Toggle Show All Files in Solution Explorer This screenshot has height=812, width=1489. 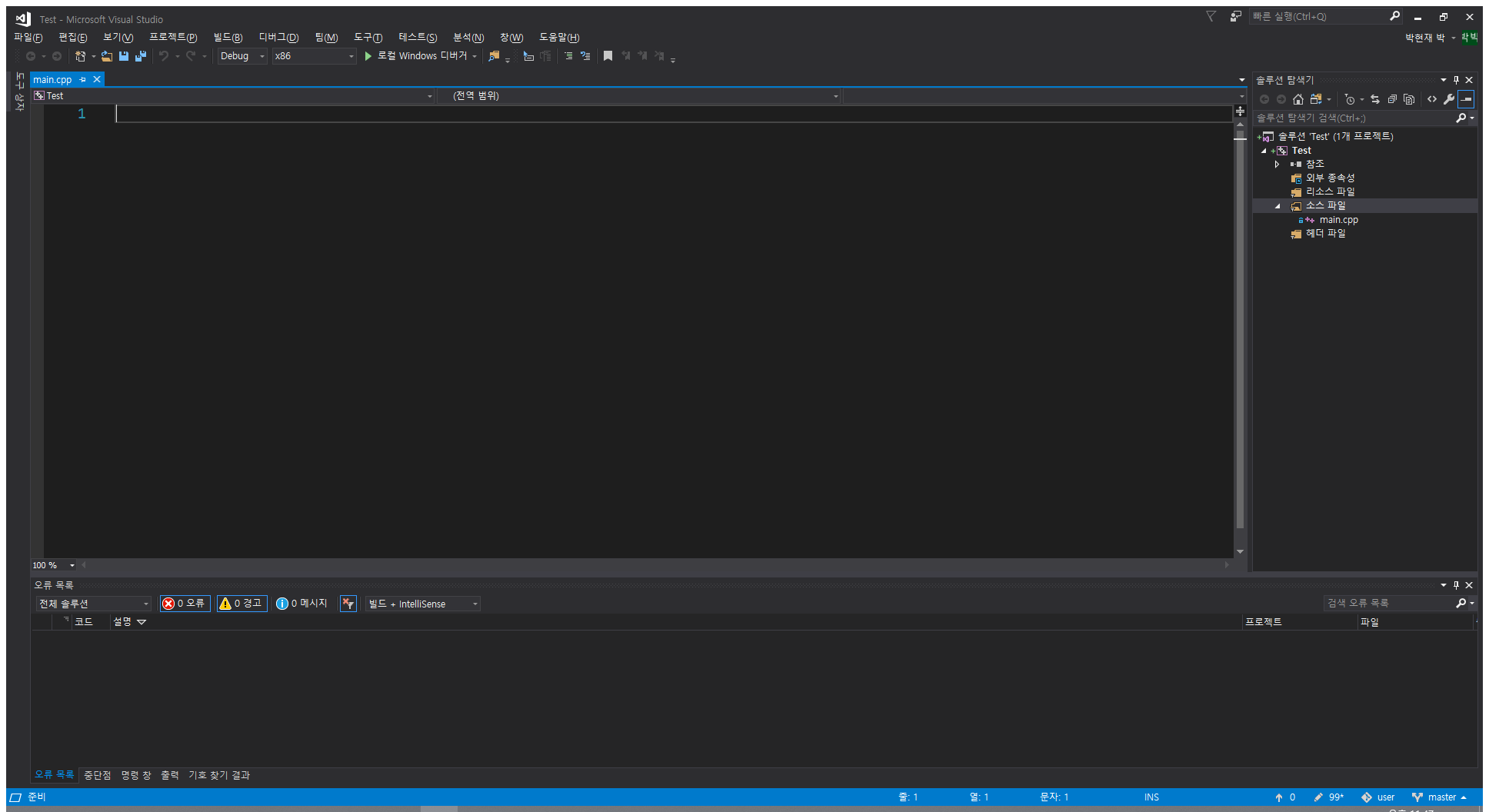point(1409,99)
